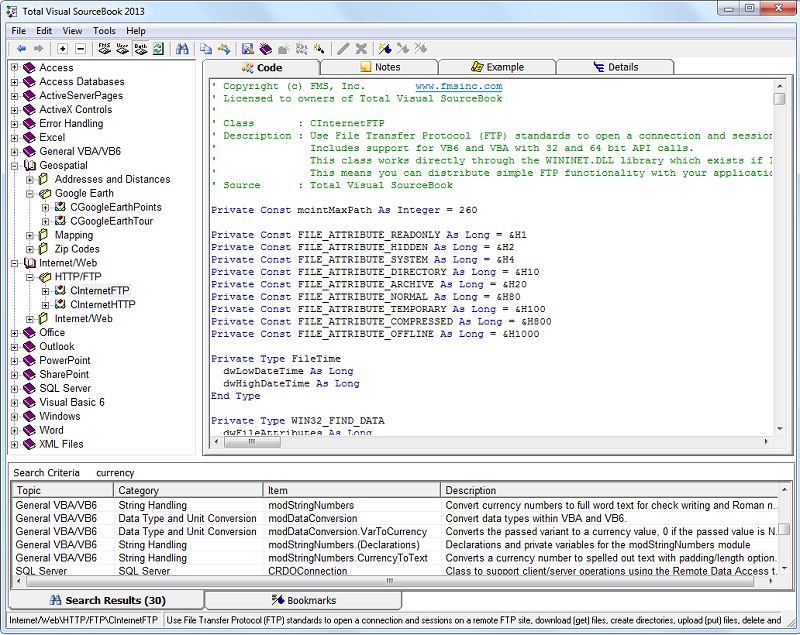Viewport: 800px width, 635px height.
Task: Click the red X delete icon
Action: (x=360, y=47)
